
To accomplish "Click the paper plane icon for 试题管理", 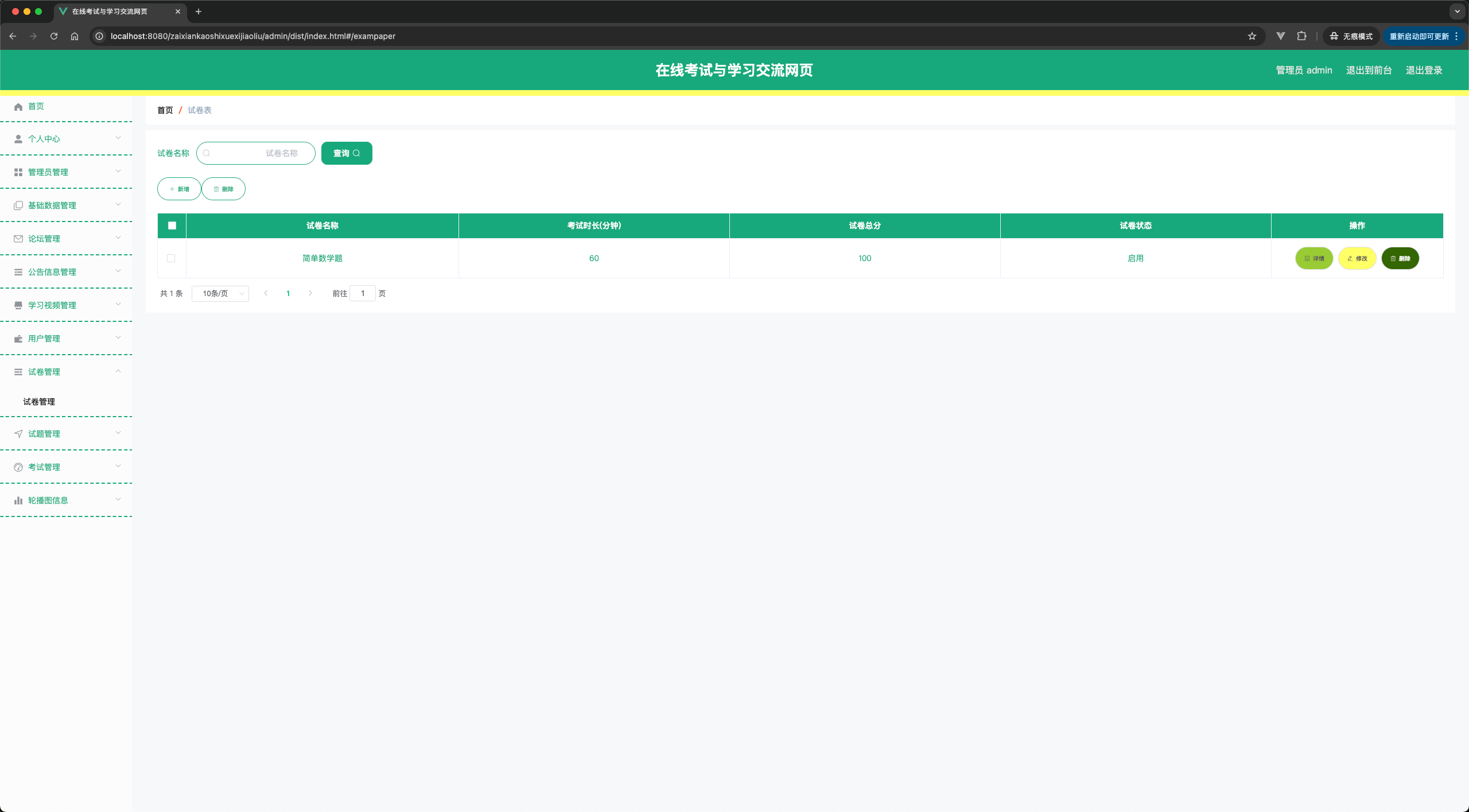I will pyautogui.click(x=18, y=434).
